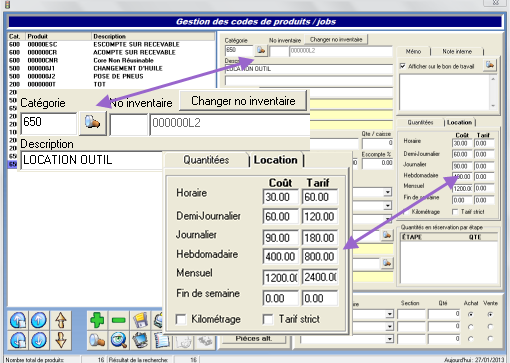Viewport: 510px width, 363px height.
Task: Select Vente radio in first Section row
Action: click(x=490, y=314)
